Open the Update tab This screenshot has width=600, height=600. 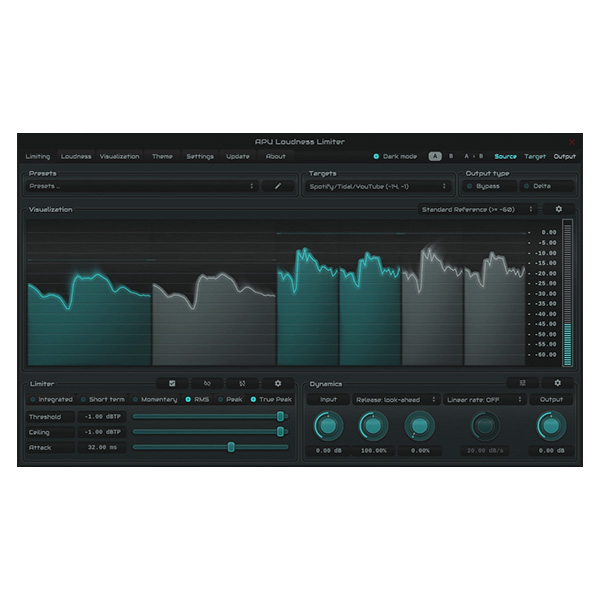pyautogui.click(x=238, y=157)
